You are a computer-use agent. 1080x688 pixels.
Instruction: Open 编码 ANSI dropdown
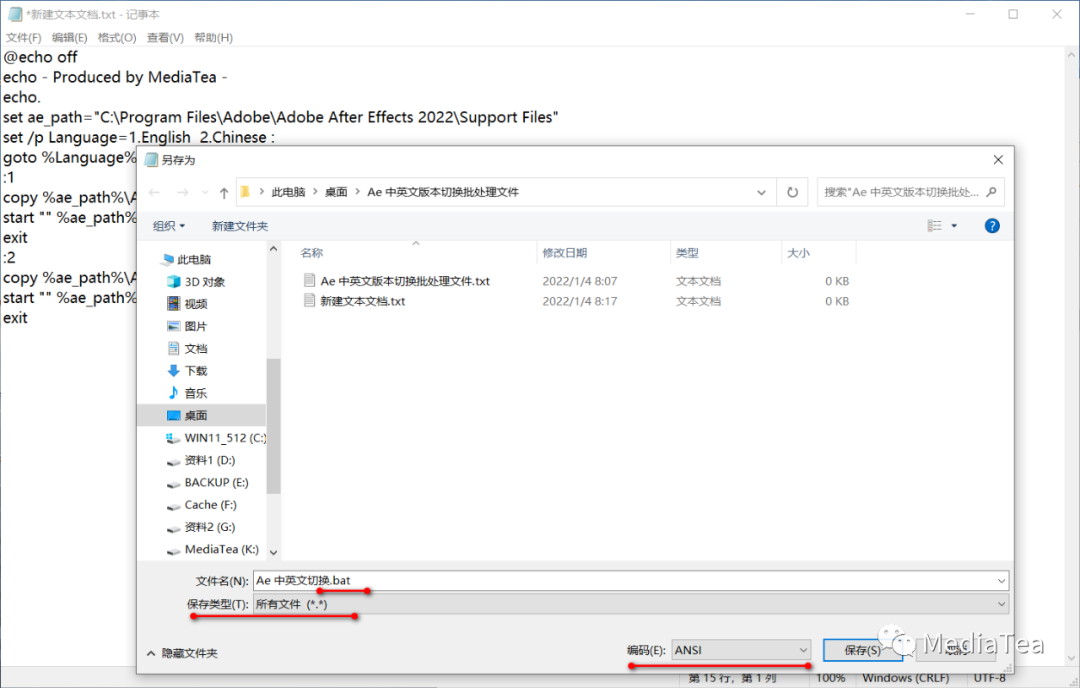pos(741,650)
